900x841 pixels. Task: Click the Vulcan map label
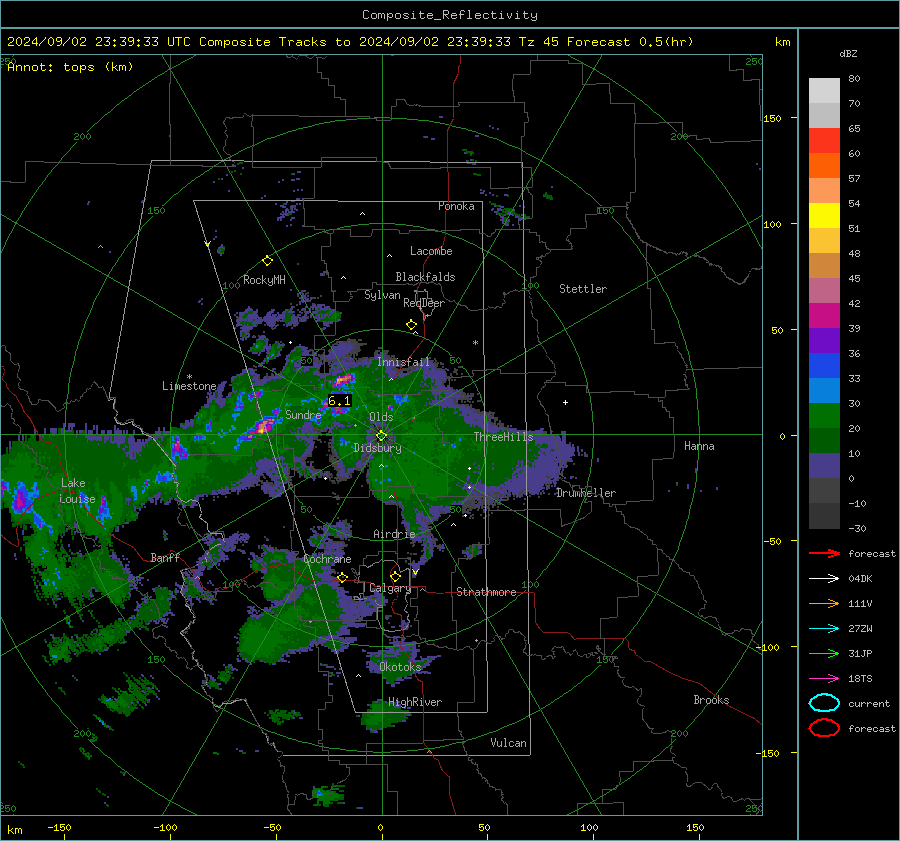click(509, 743)
